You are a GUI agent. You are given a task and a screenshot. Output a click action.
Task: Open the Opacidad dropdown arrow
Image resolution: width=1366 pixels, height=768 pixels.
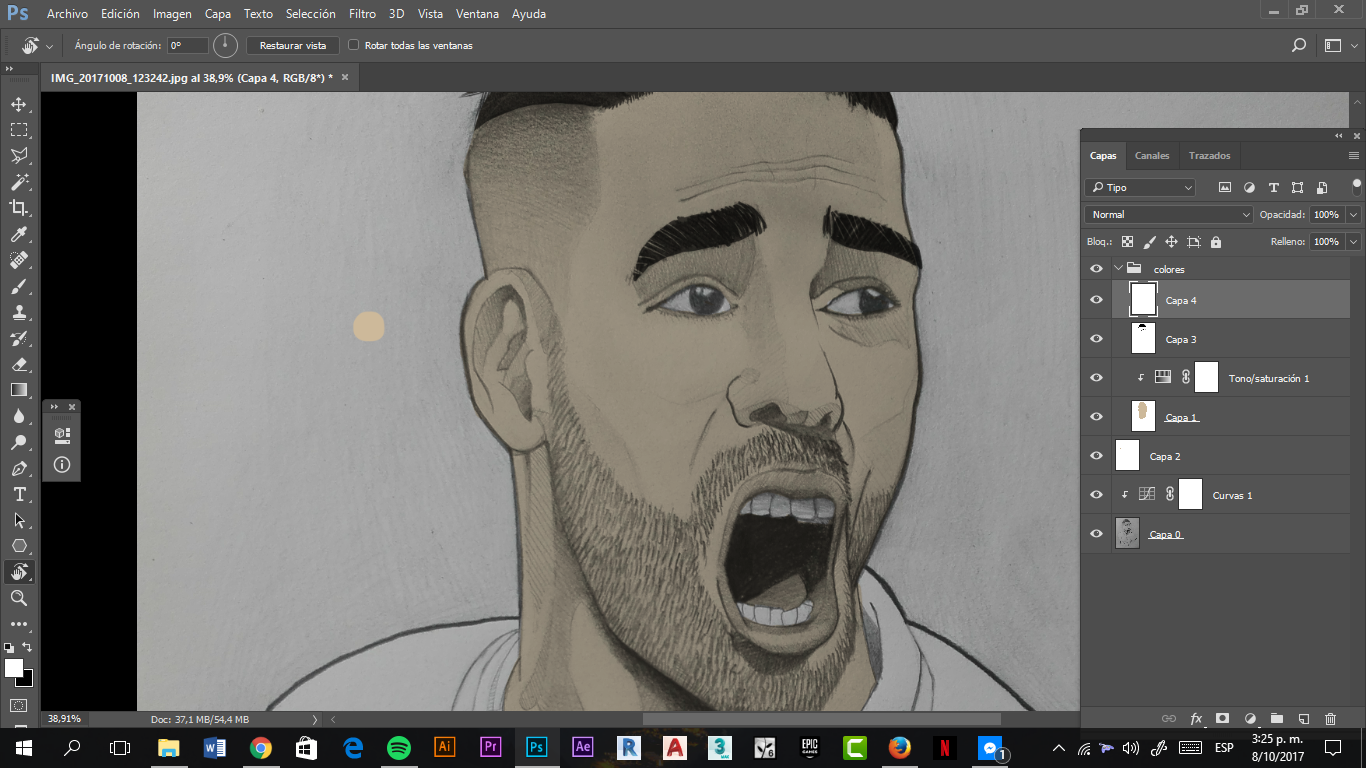coord(1354,214)
